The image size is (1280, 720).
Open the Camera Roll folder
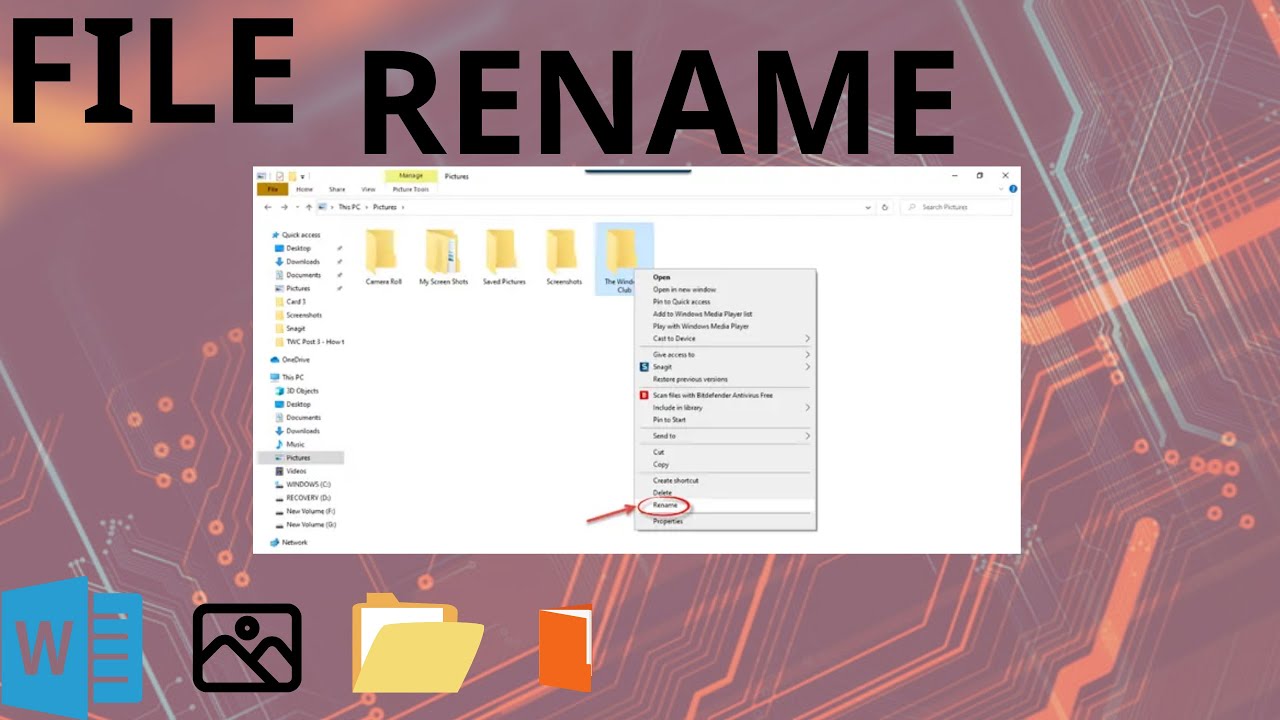pyautogui.click(x=383, y=258)
